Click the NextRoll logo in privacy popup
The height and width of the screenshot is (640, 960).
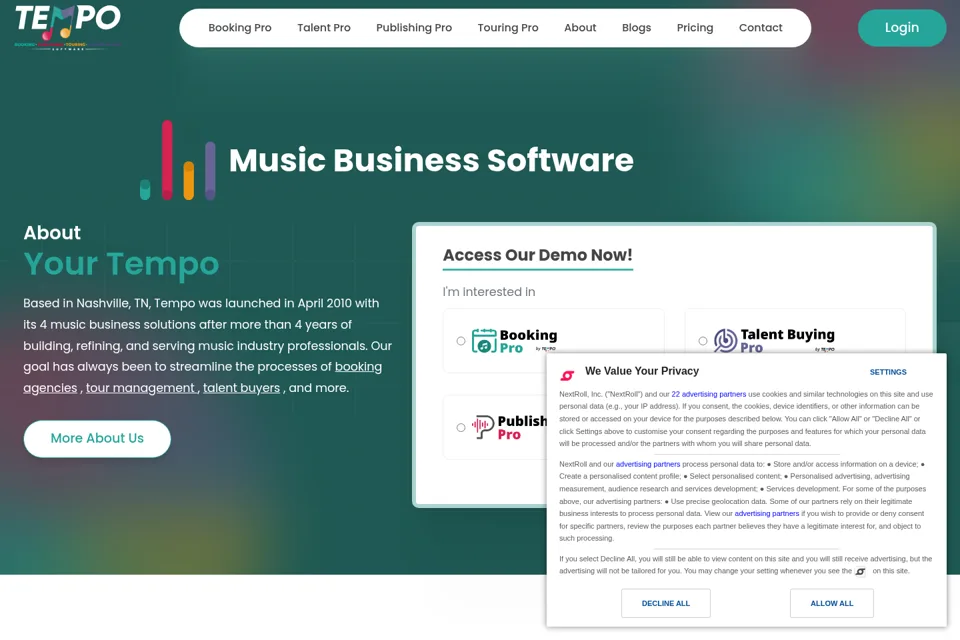(568, 375)
